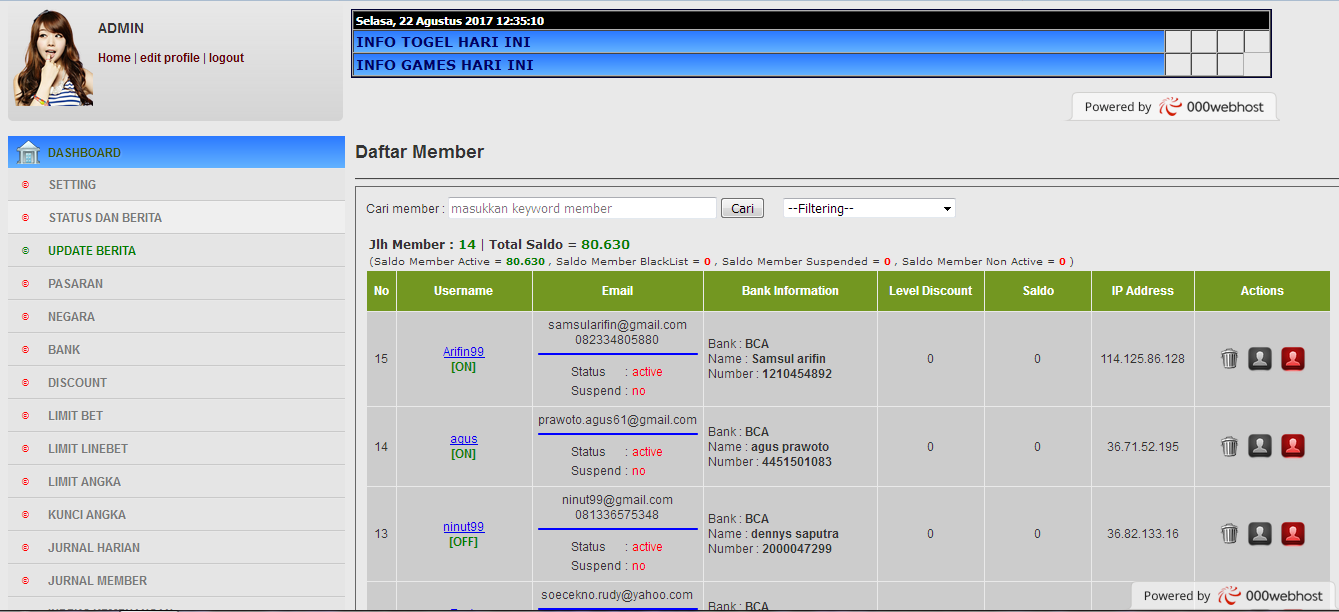Open the Arifin99 username link
The height and width of the screenshot is (612, 1339).
(x=464, y=352)
